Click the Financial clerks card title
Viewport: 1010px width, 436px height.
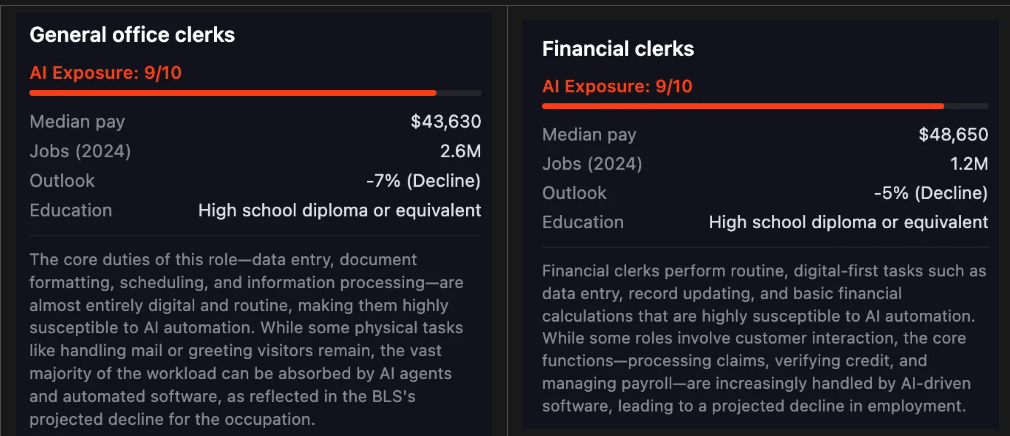(x=618, y=49)
